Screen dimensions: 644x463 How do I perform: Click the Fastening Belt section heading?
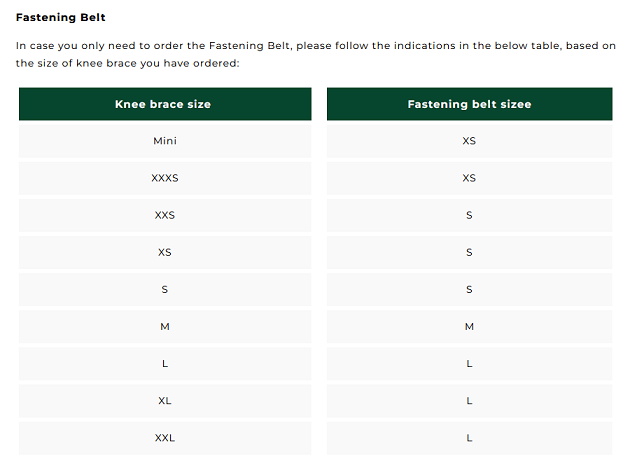point(61,18)
